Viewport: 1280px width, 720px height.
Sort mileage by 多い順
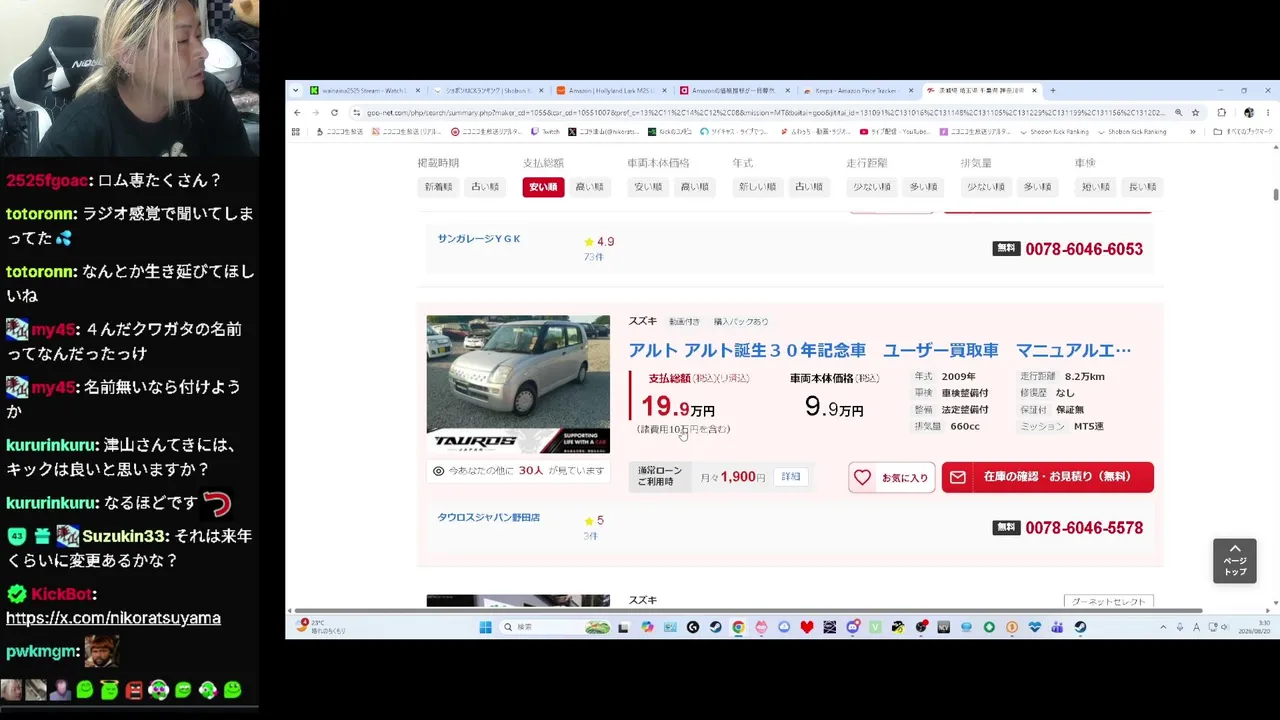click(923, 187)
